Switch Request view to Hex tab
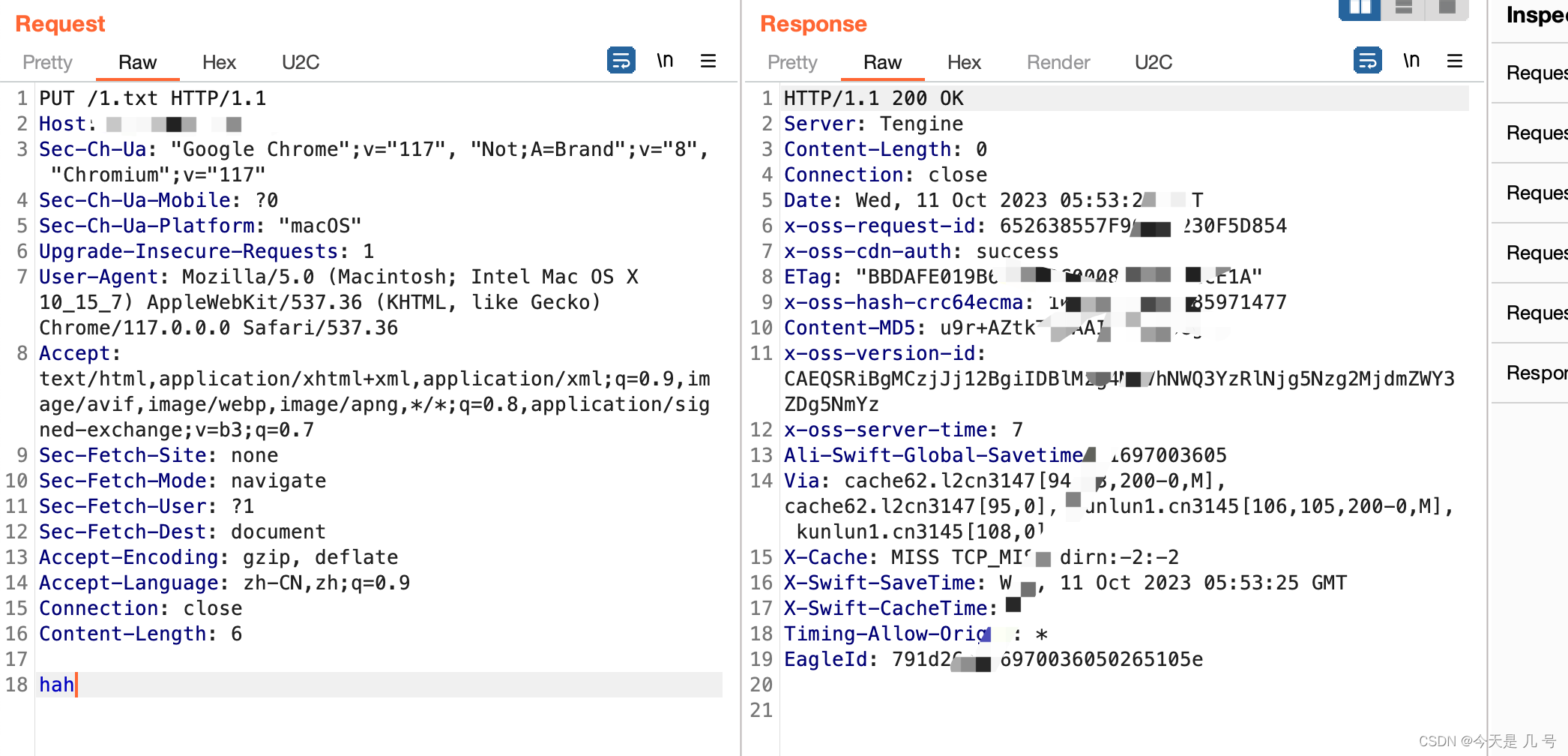The width and height of the screenshot is (1568, 756). click(219, 62)
